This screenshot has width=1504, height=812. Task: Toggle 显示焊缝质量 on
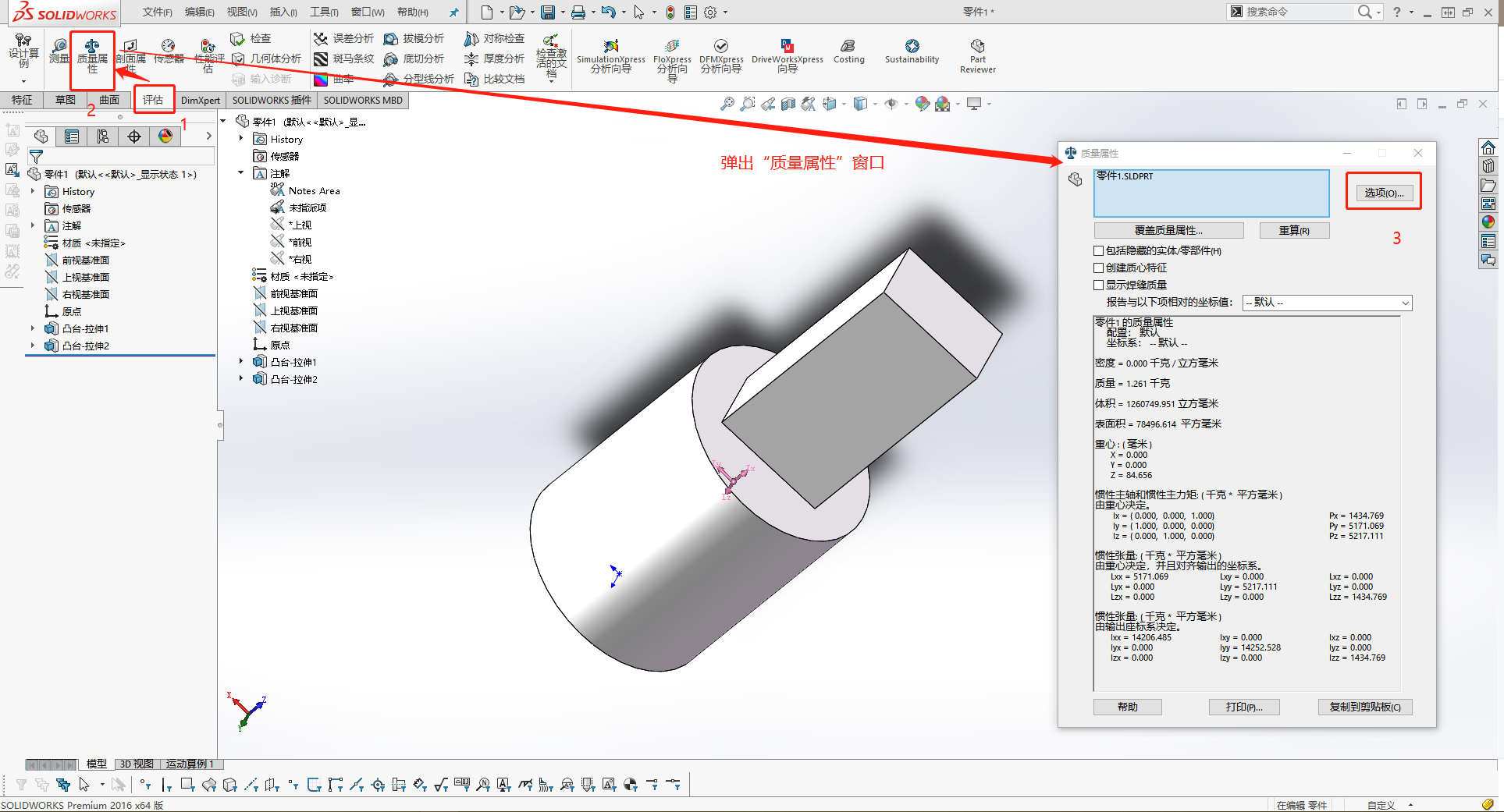[x=1098, y=284]
